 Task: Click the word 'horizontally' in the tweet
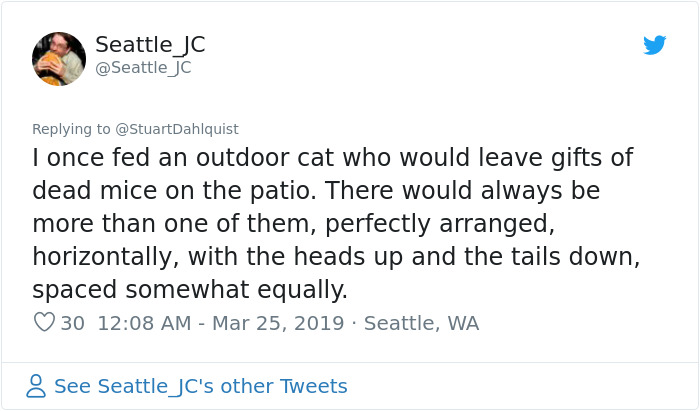[x=102, y=257]
